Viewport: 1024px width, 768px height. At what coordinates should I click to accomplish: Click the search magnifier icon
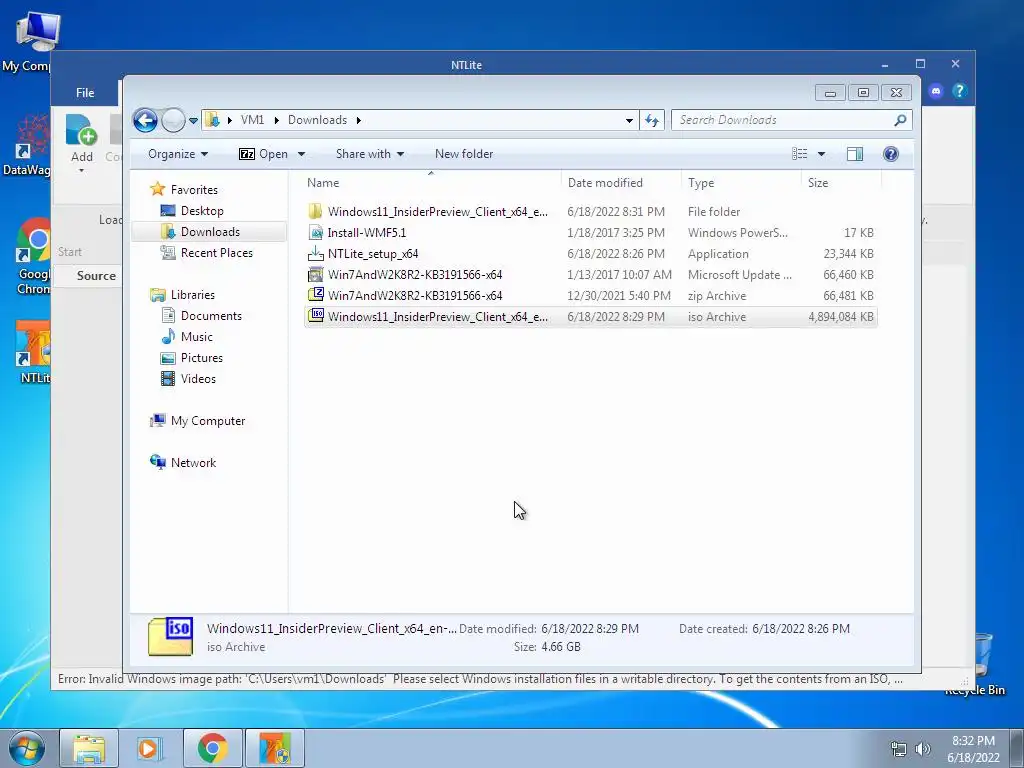tap(901, 120)
